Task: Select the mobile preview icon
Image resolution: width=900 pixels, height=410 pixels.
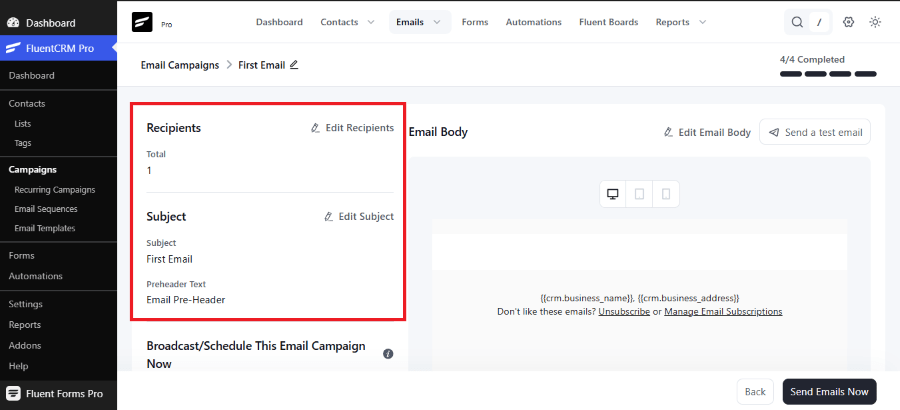Action: (666, 194)
